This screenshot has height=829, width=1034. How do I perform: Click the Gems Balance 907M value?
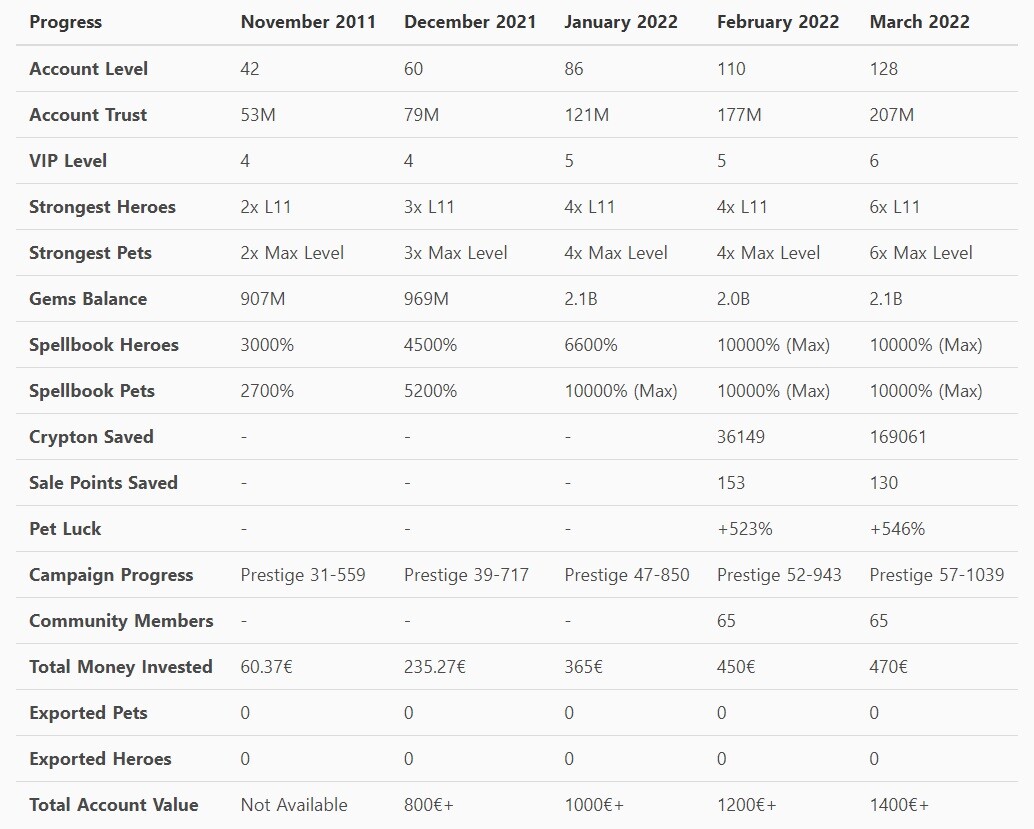coord(262,299)
